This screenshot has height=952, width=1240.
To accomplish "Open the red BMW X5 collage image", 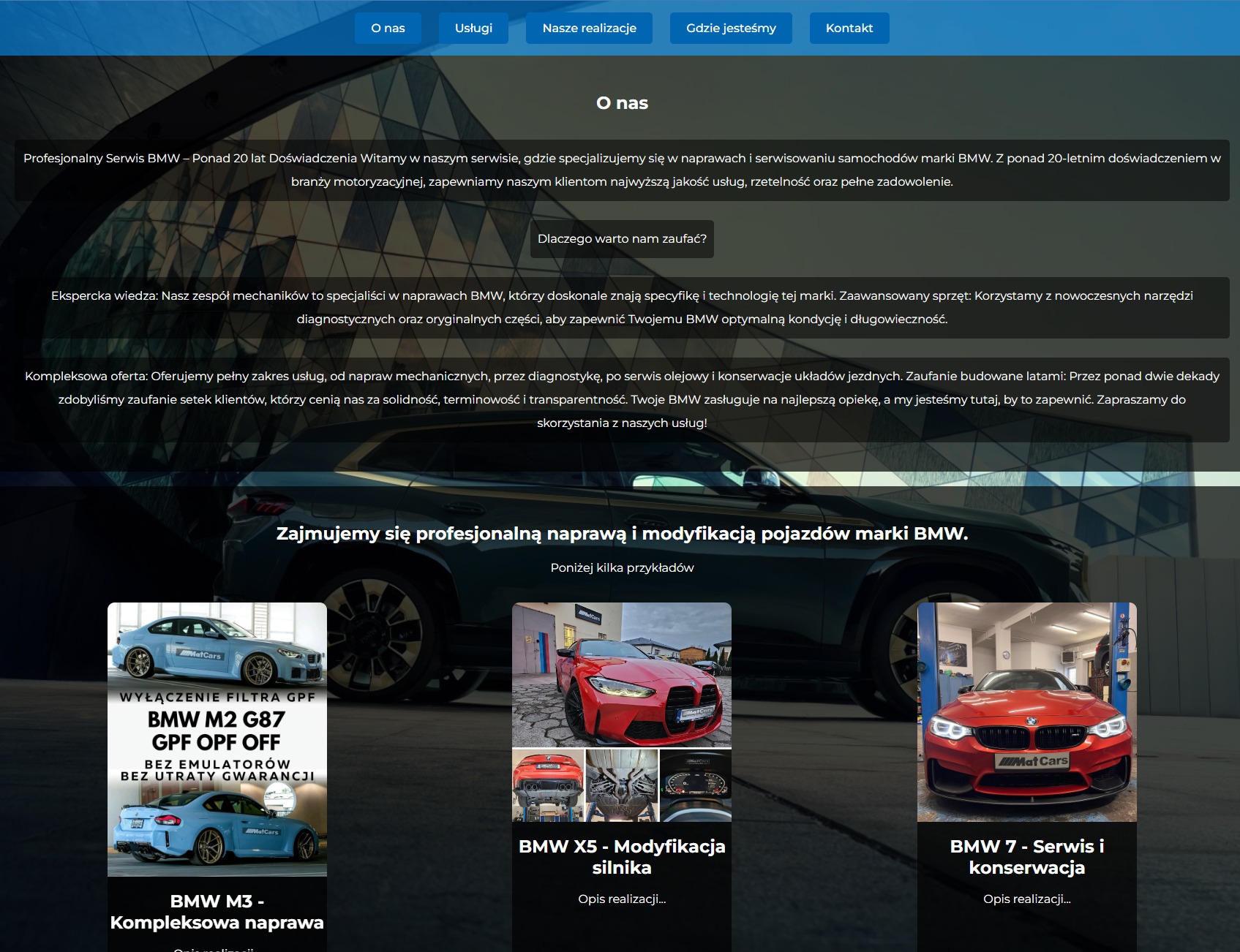I will 622,712.
